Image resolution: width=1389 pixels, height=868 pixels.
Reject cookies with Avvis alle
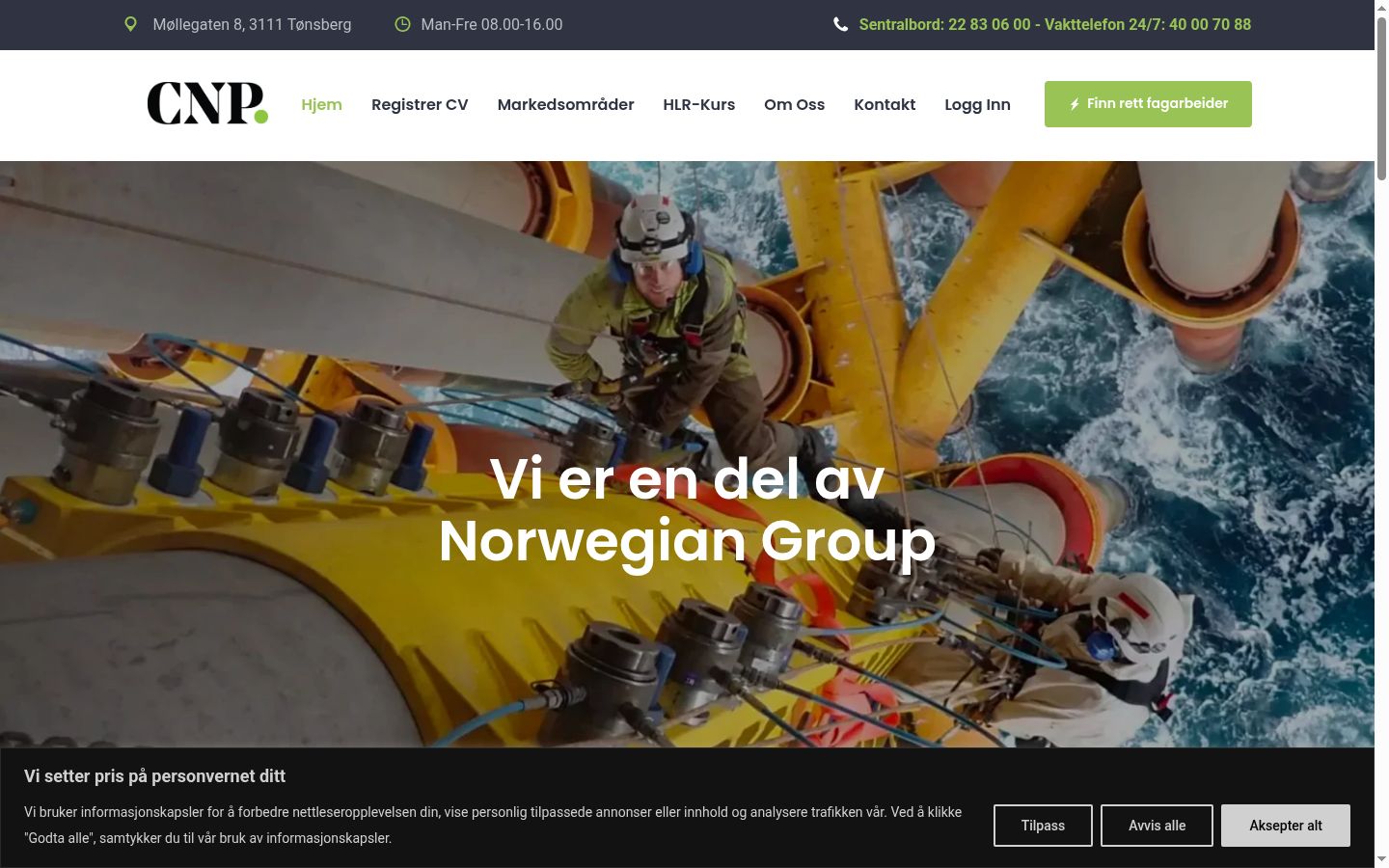click(x=1157, y=826)
